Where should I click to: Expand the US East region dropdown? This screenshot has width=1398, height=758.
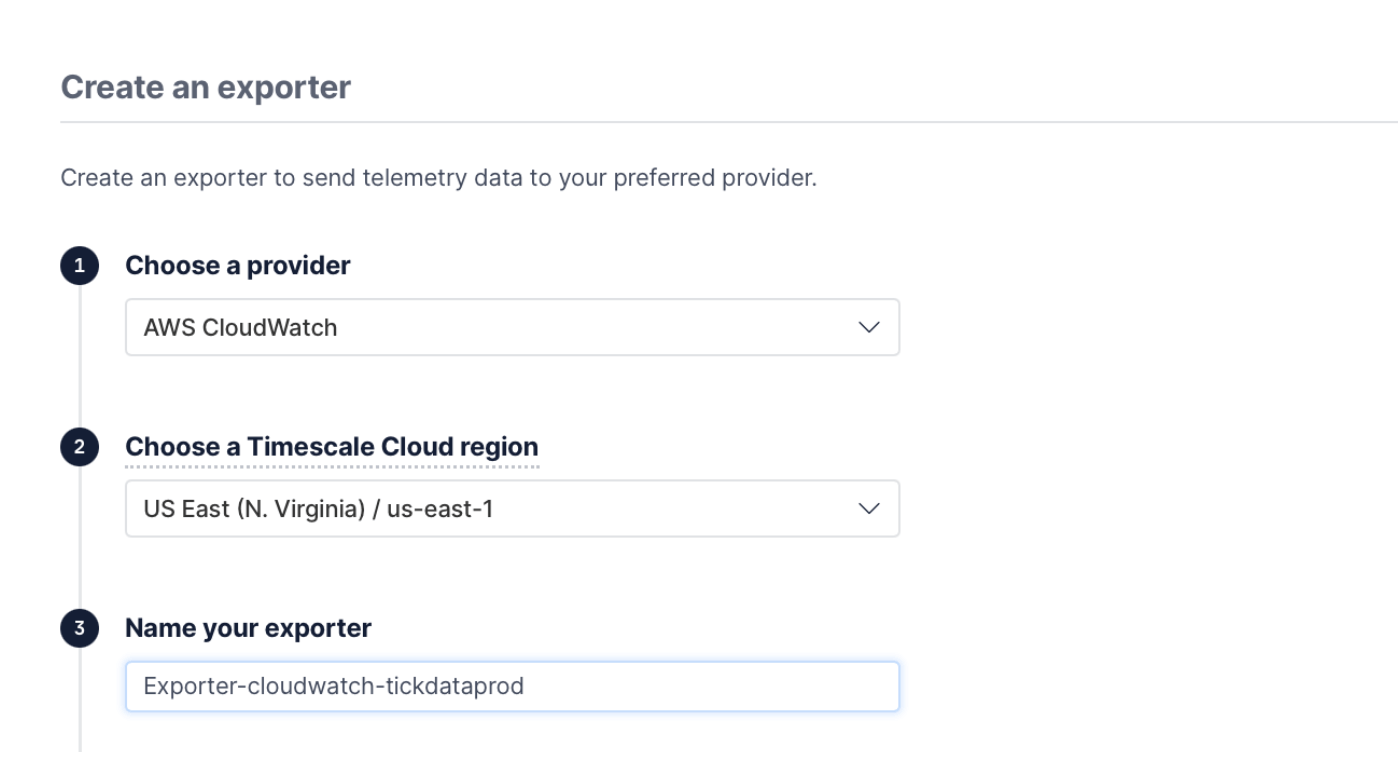tap(512, 508)
